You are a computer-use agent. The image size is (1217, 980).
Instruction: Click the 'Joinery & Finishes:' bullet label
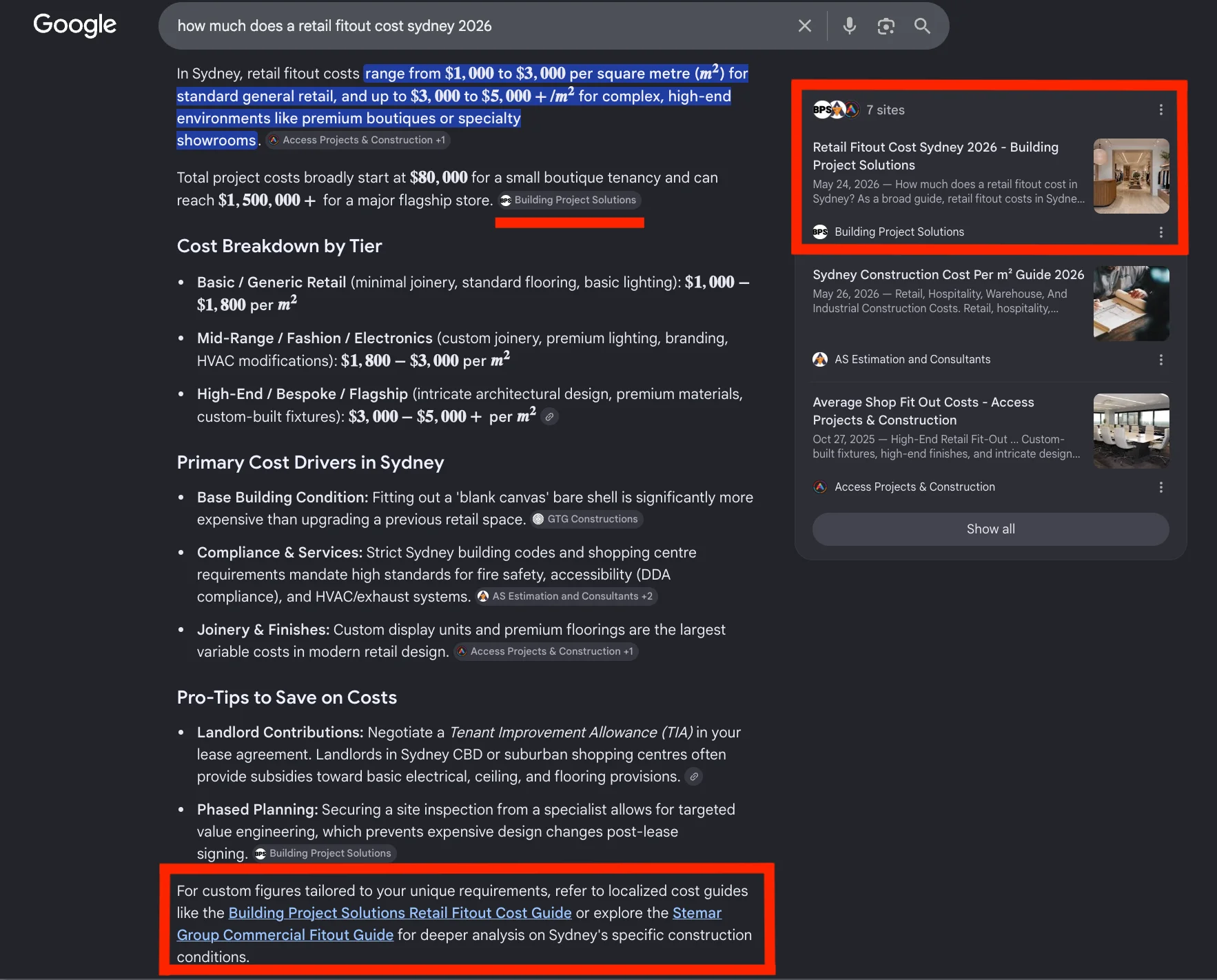[263, 630]
